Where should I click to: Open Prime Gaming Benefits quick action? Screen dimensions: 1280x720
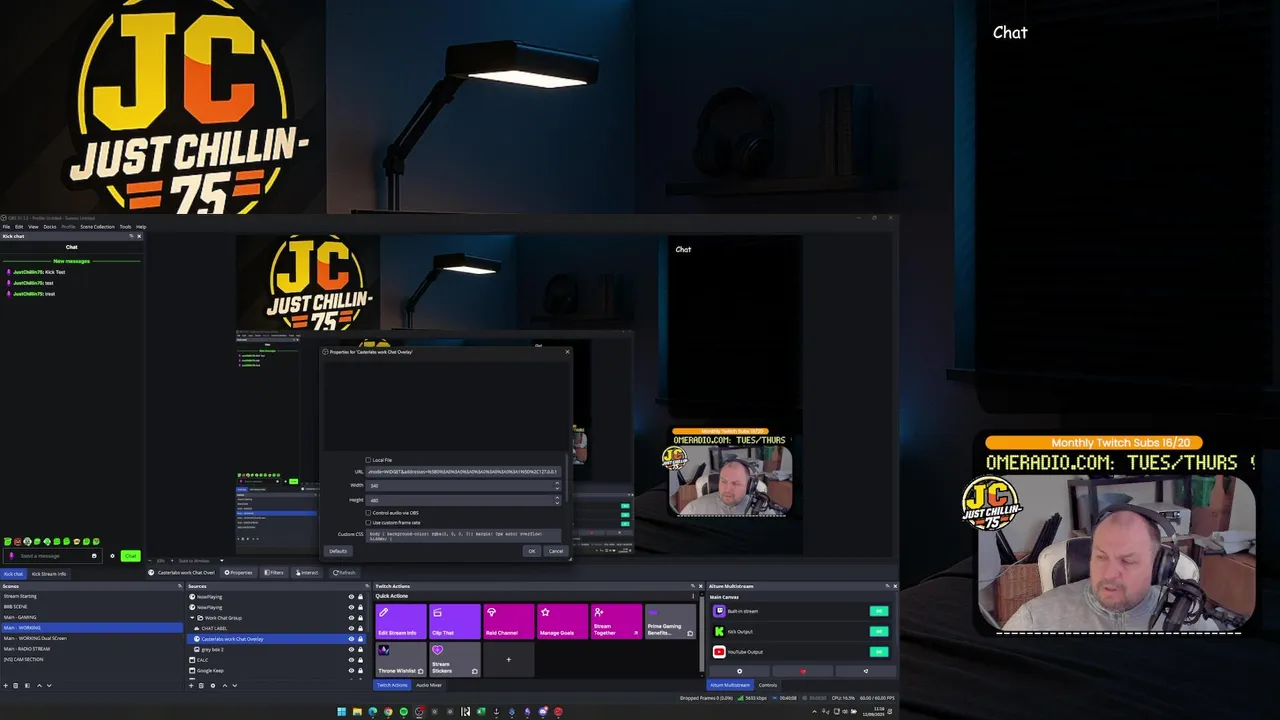pyautogui.click(x=670, y=621)
